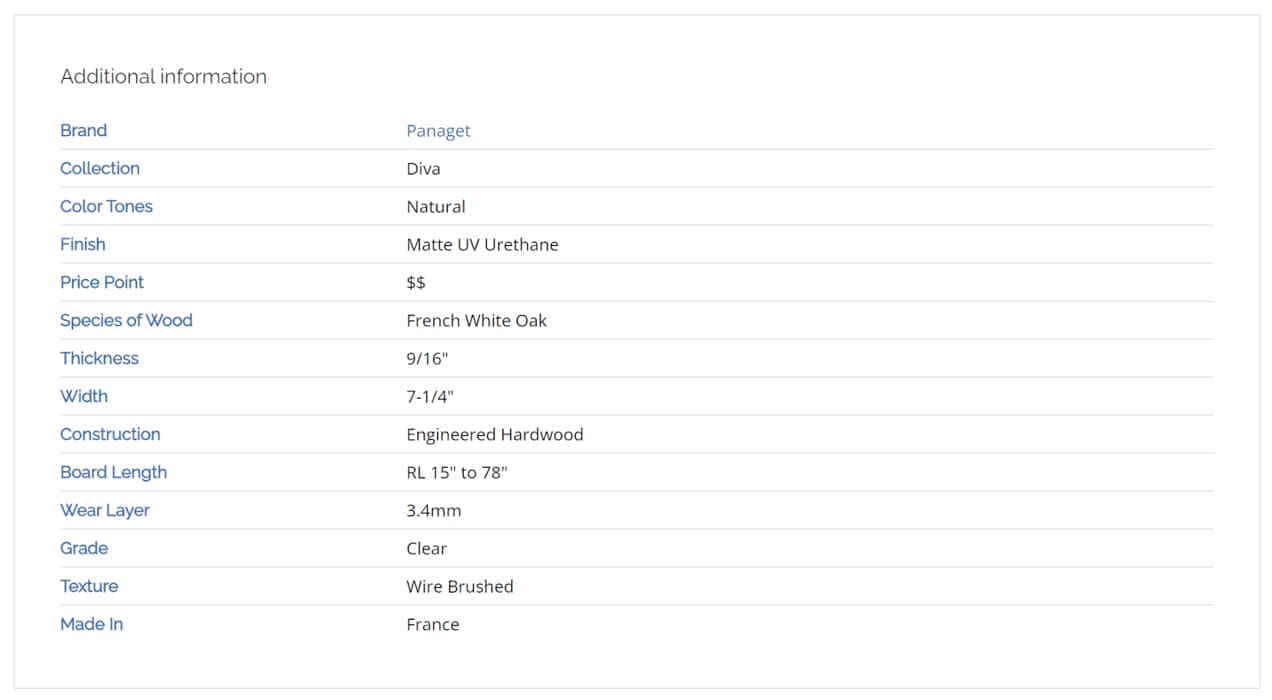Click the Wire Brushed texture value
Viewport: 1272px width, 700px height.
click(459, 587)
